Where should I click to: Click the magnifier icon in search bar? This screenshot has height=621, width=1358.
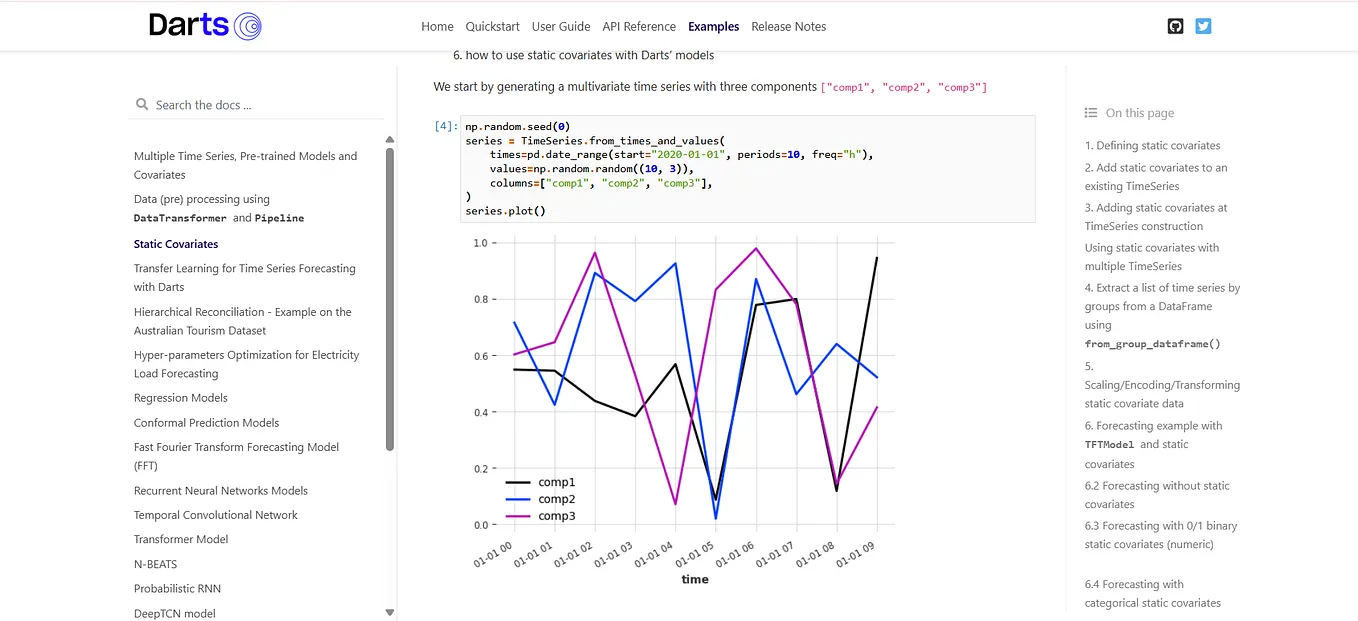tap(143, 103)
